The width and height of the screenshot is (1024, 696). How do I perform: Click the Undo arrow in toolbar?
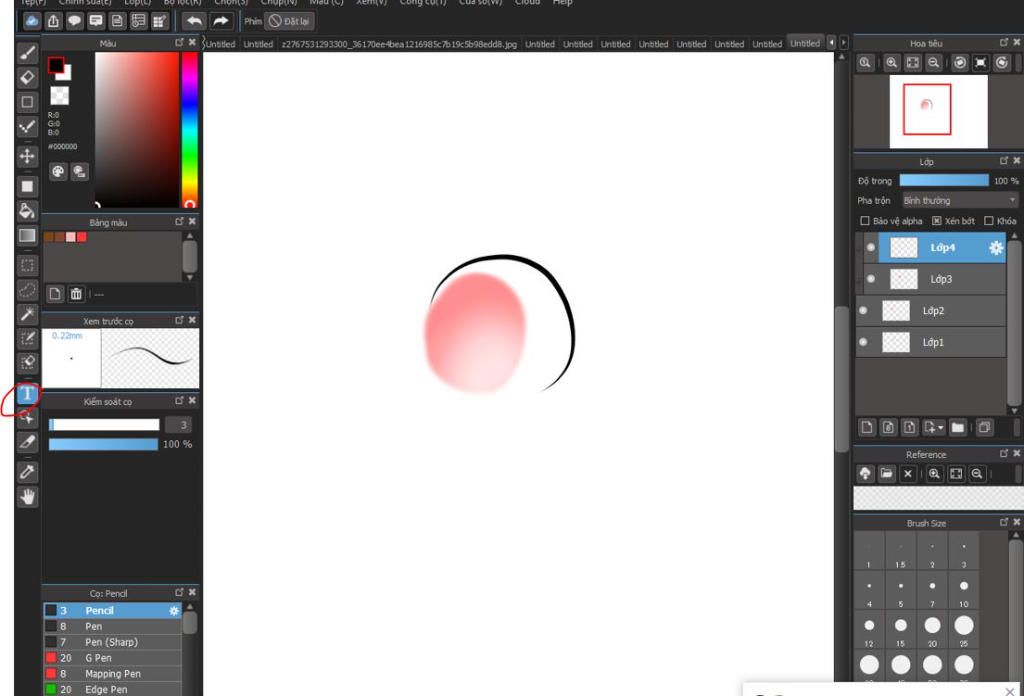click(x=194, y=21)
